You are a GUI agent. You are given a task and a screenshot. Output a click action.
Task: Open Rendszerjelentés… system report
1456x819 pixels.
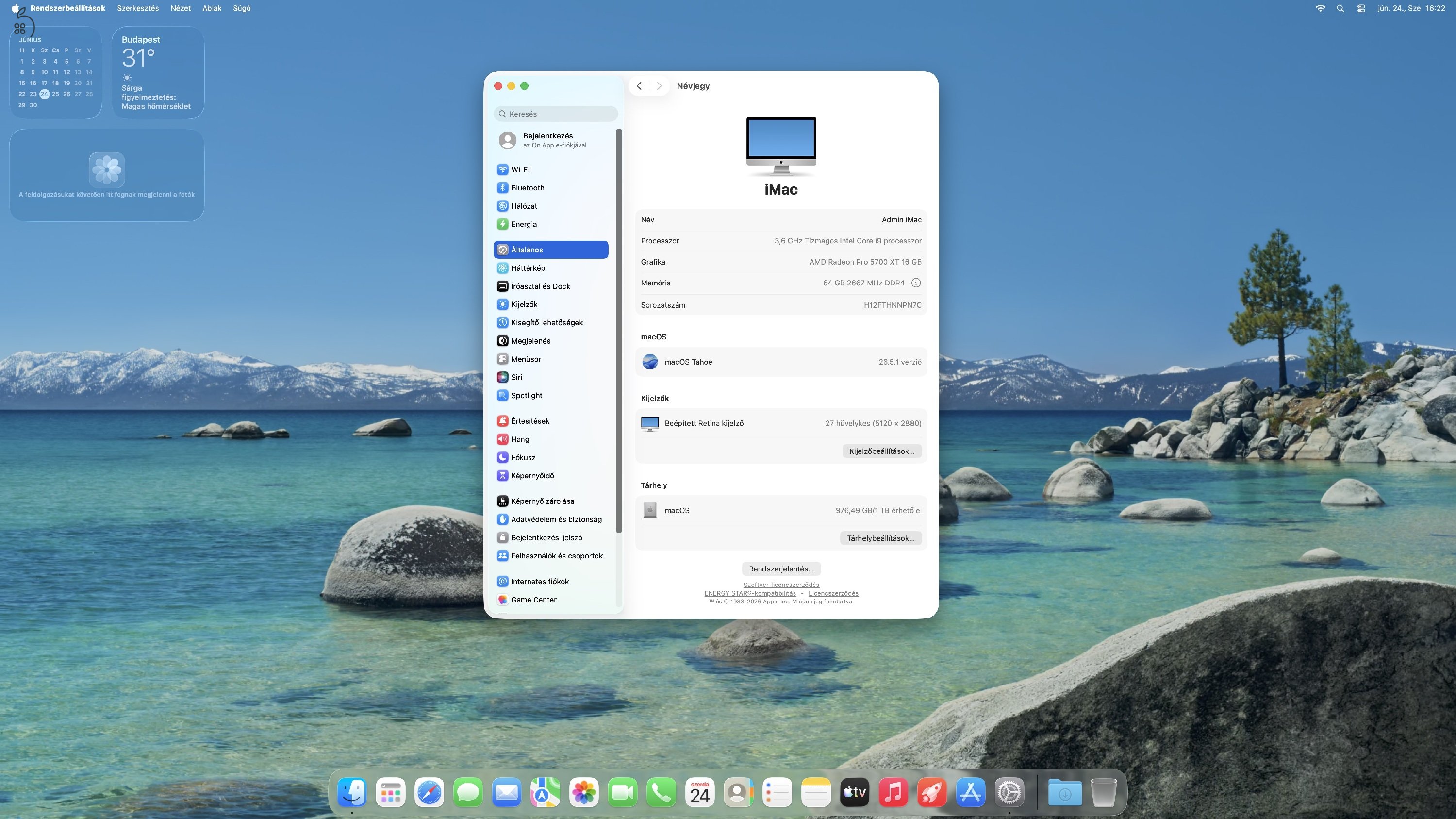(781, 568)
